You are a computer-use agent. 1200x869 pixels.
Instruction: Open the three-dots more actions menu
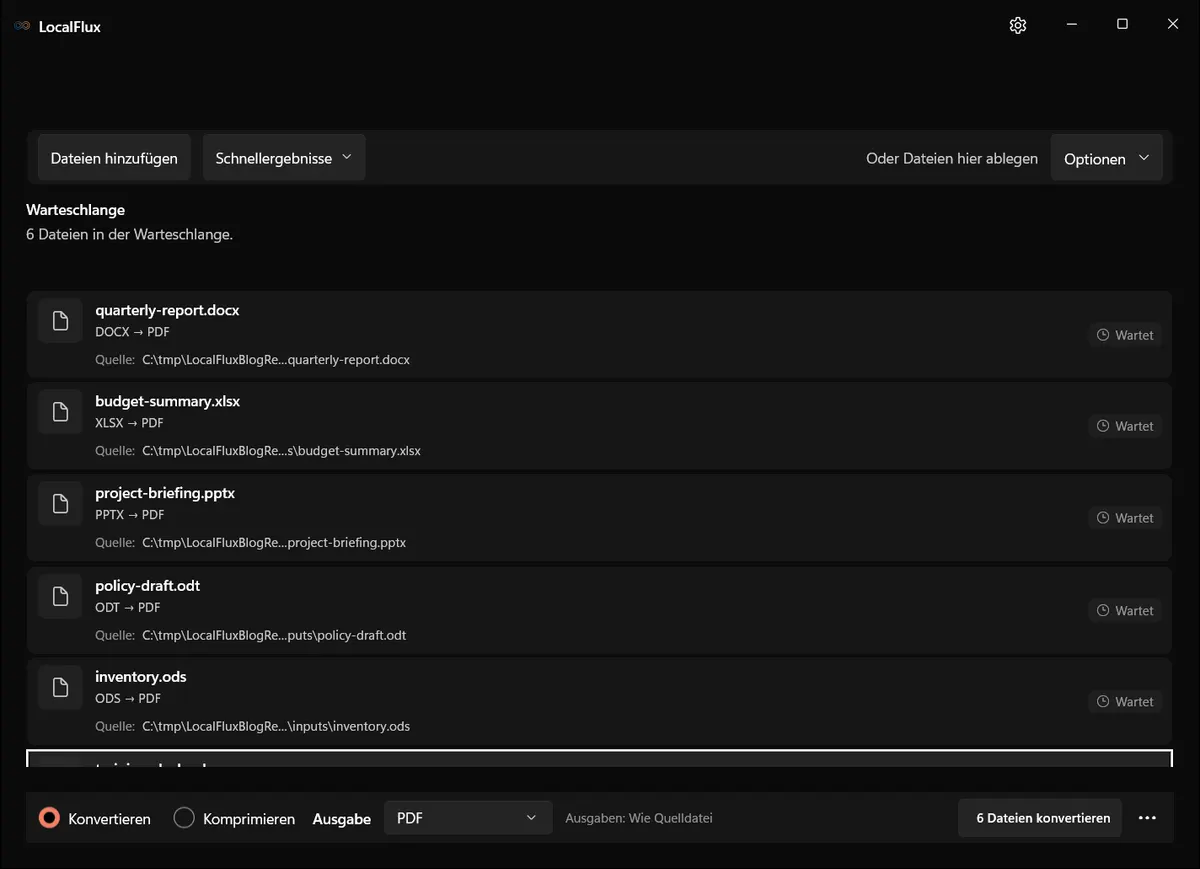coord(1147,818)
